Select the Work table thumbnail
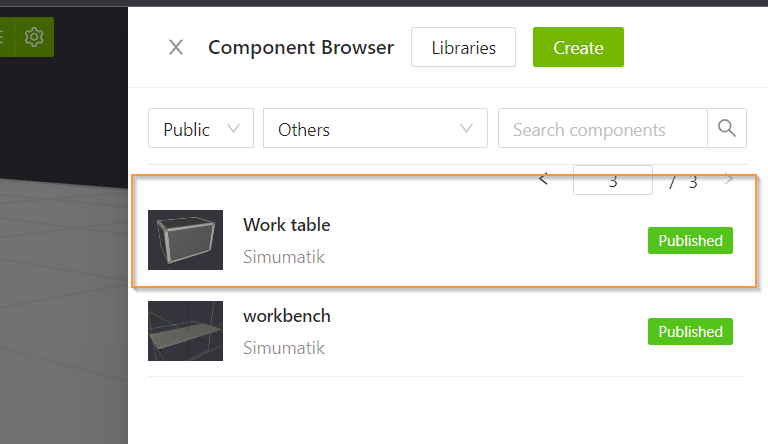The width and height of the screenshot is (768, 444). (186, 240)
